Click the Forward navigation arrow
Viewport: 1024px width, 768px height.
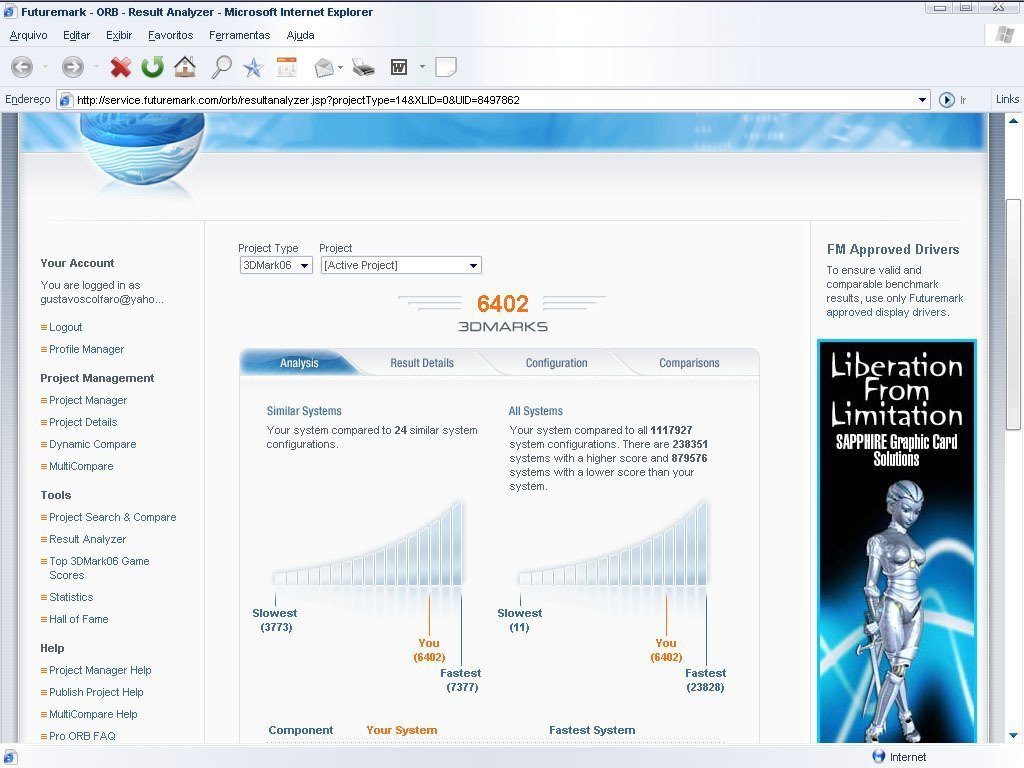pos(72,67)
